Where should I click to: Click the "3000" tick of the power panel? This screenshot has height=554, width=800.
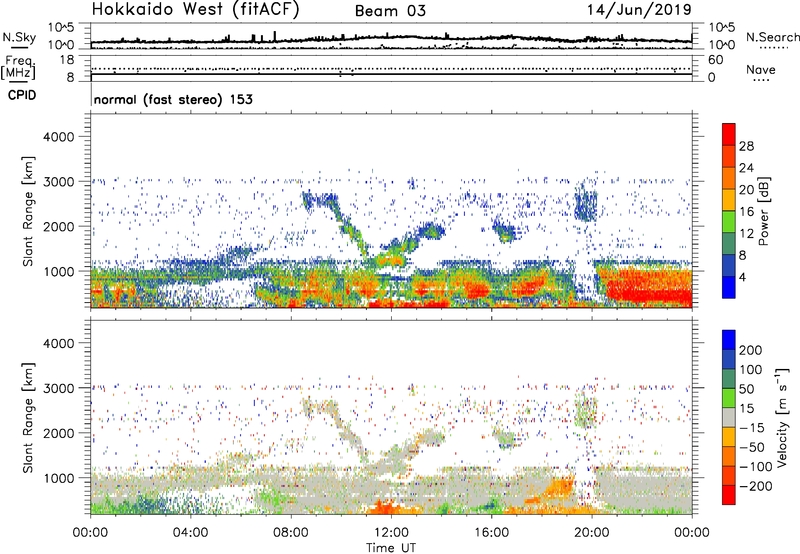point(58,182)
